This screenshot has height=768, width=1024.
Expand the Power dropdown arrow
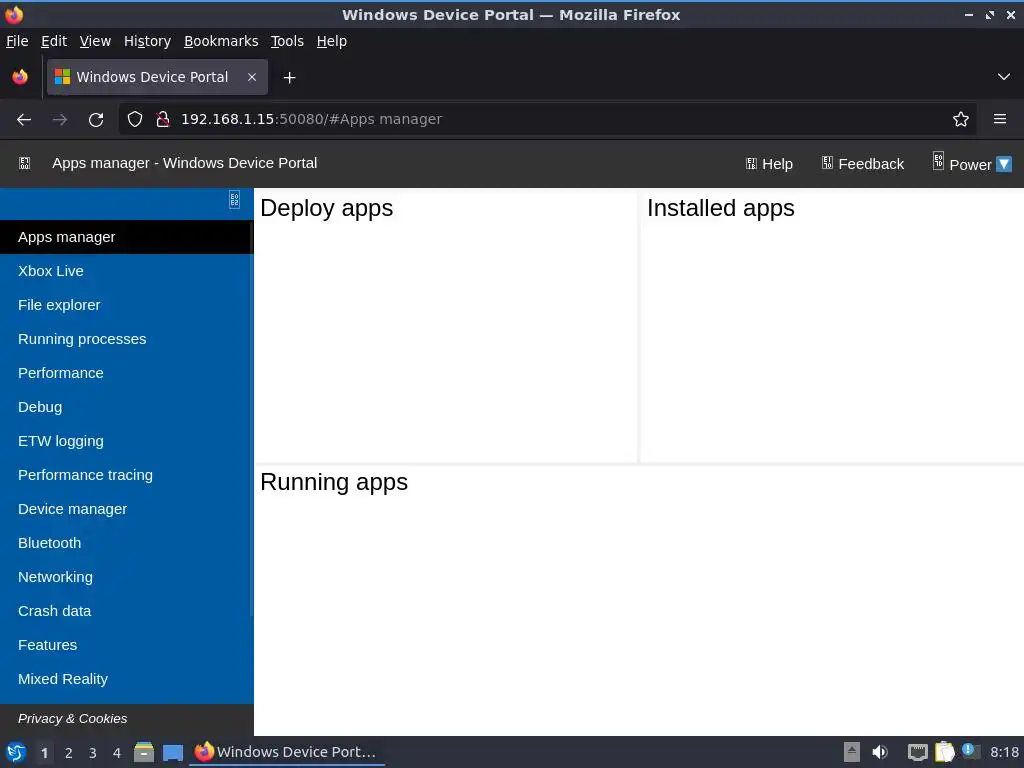pos(1004,164)
